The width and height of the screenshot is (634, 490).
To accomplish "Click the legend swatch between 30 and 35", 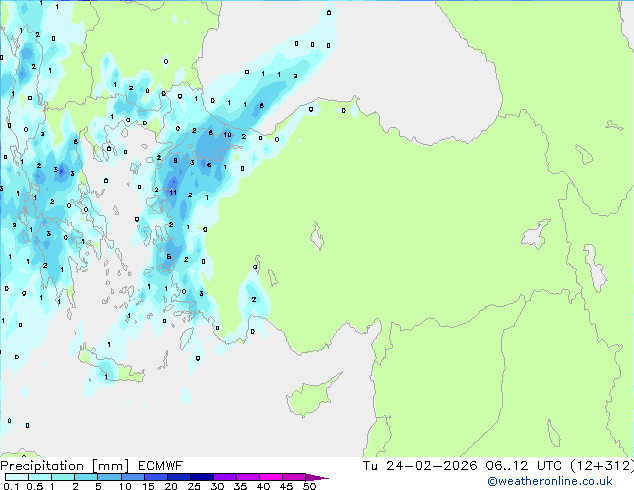I will 225,477.
